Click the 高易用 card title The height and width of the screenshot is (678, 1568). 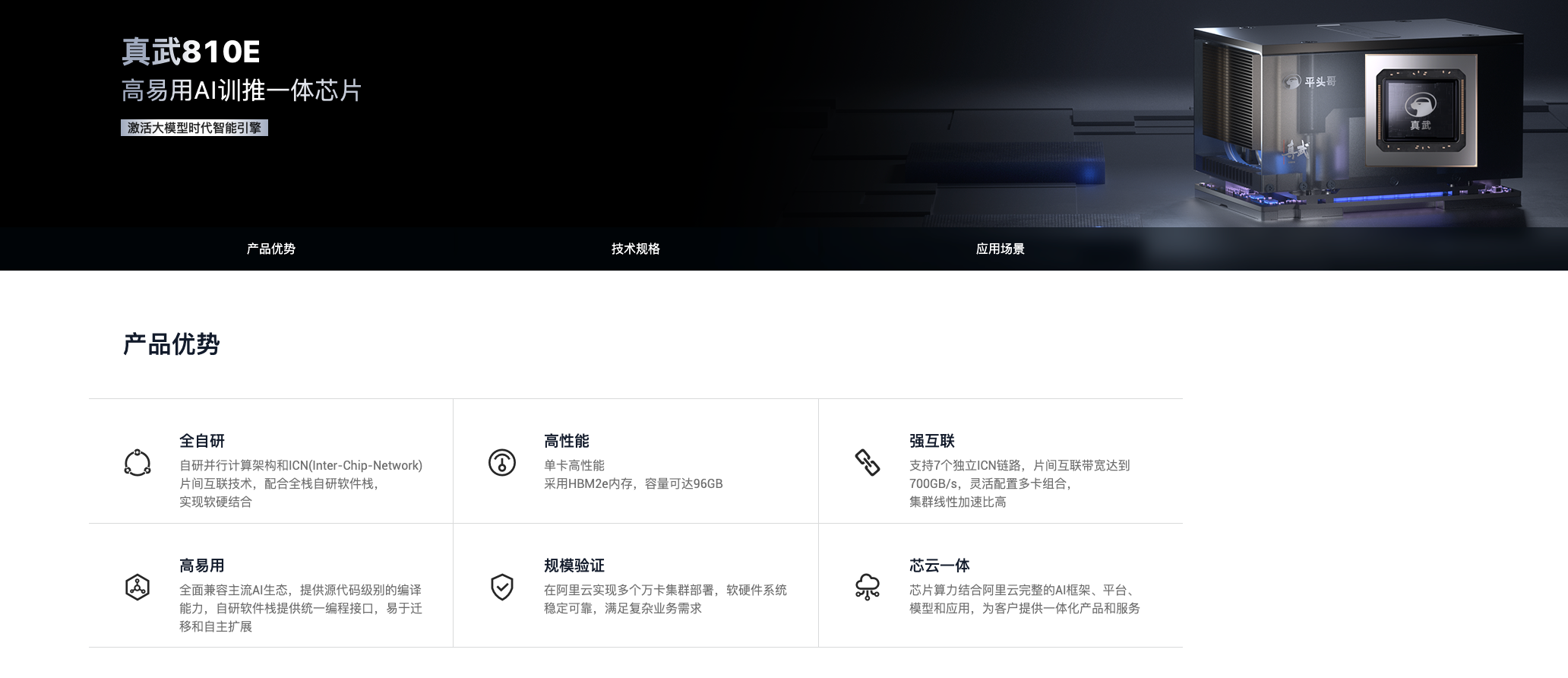[202, 566]
